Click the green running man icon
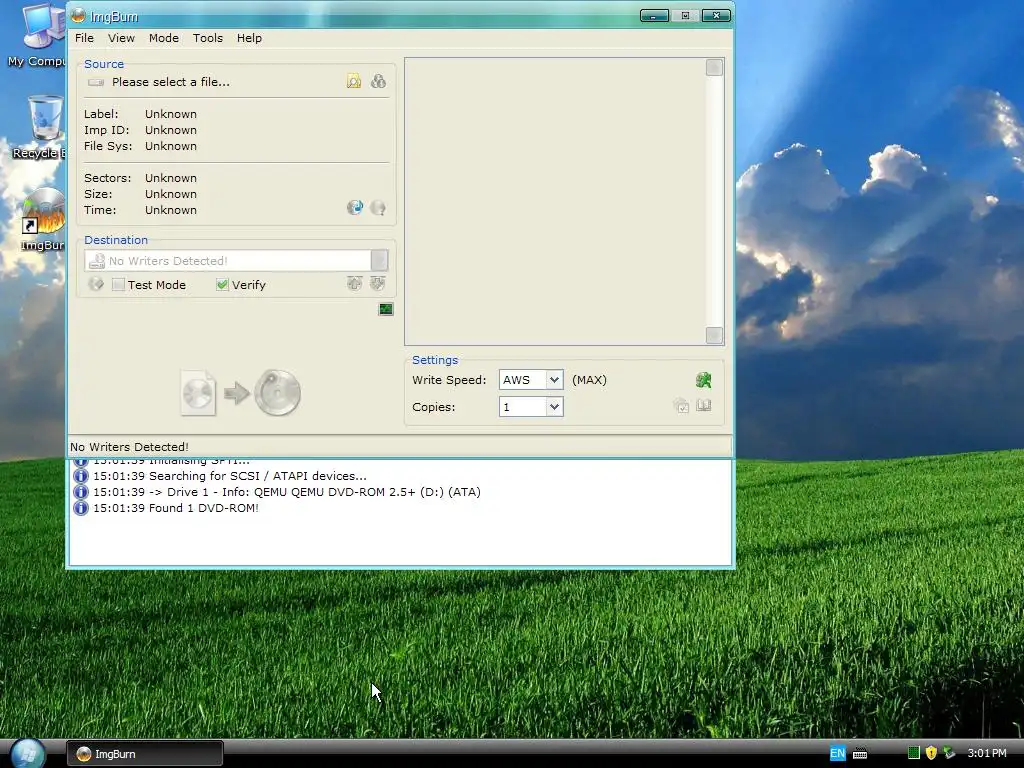 (703, 380)
